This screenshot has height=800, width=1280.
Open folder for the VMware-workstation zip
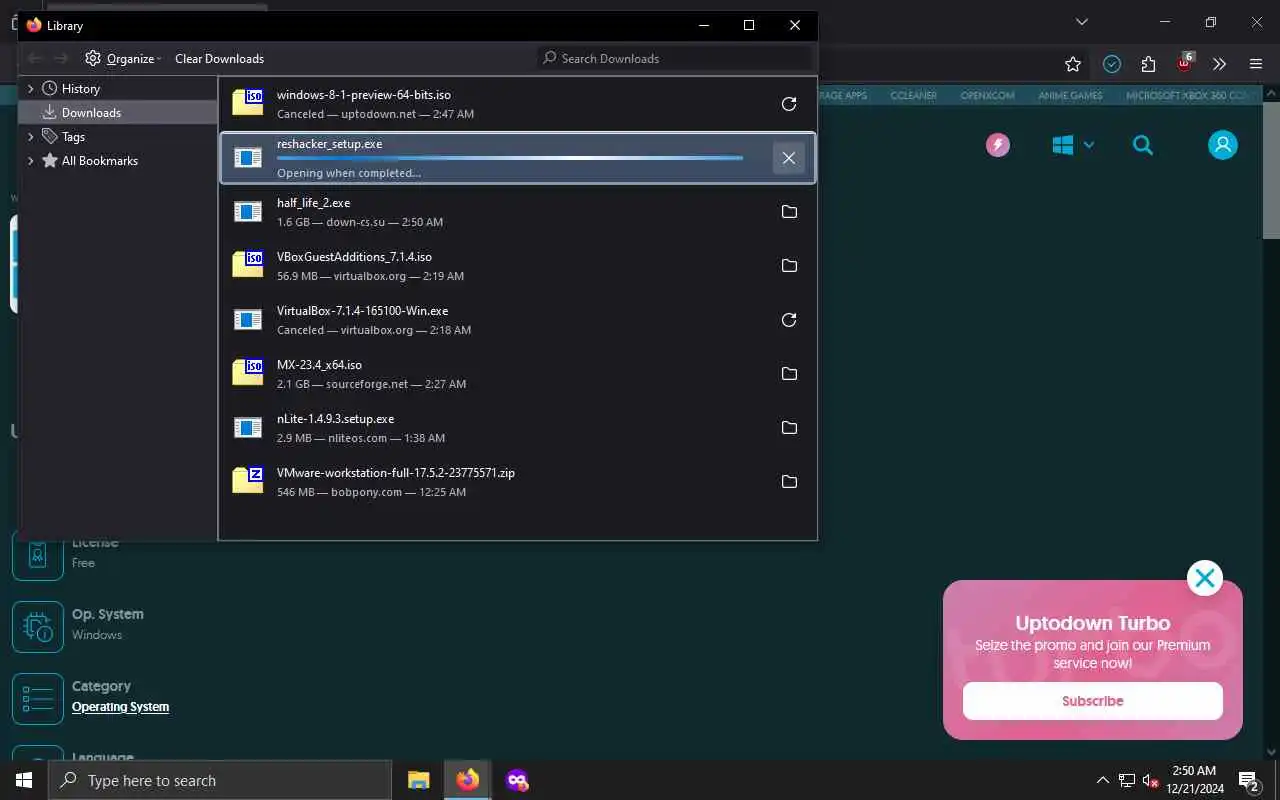click(x=789, y=482)
